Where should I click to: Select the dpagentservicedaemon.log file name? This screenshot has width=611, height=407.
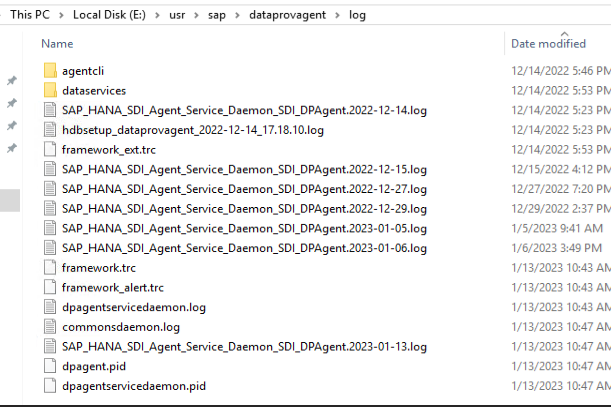(x=134, y=307)
